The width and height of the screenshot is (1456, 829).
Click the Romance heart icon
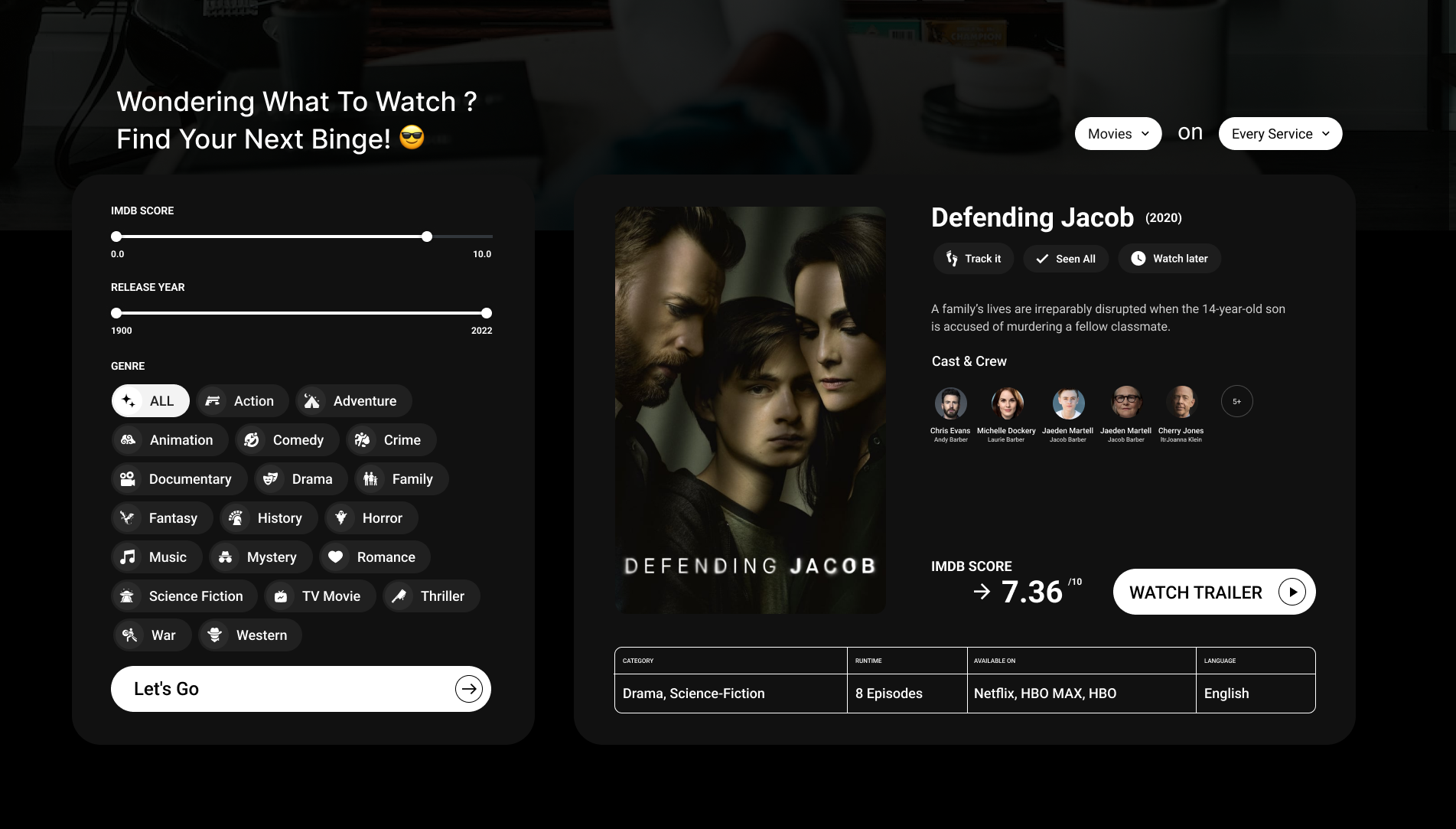click(x=335, y=557)
